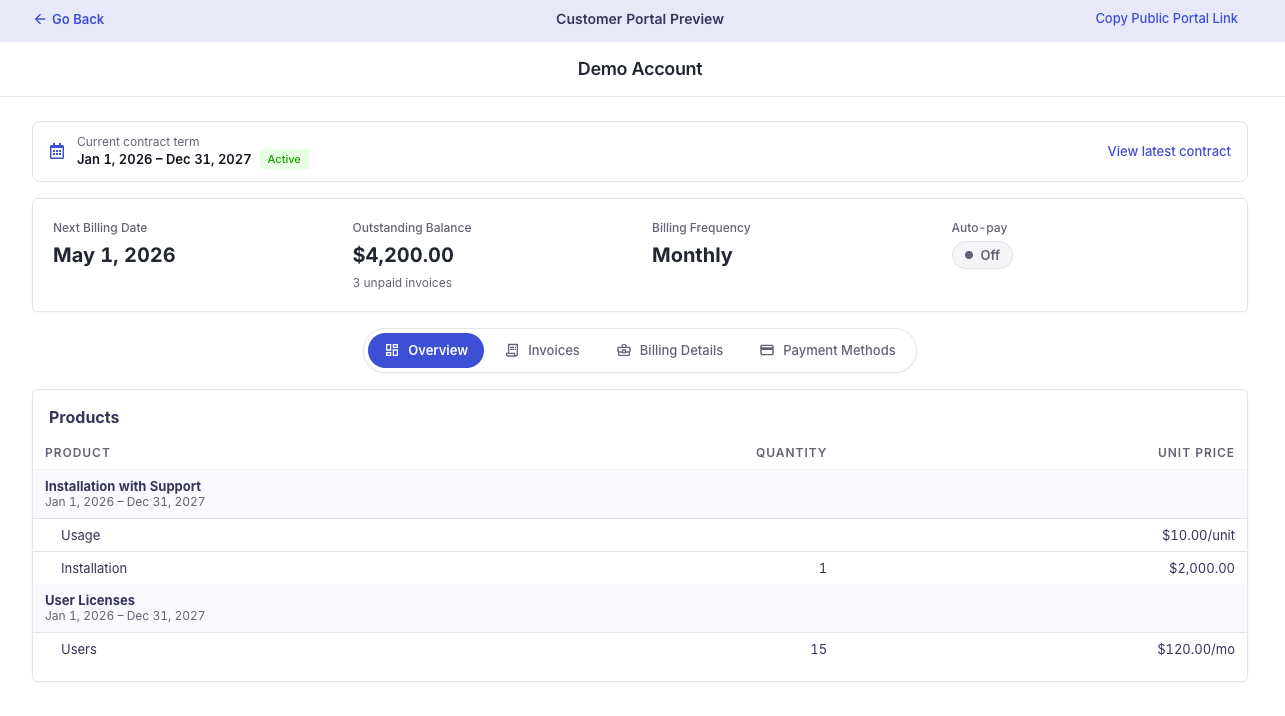The width and height of the screenshot is (1285, 716).
Task: Click the Users quantity 15
Action: 818,649
